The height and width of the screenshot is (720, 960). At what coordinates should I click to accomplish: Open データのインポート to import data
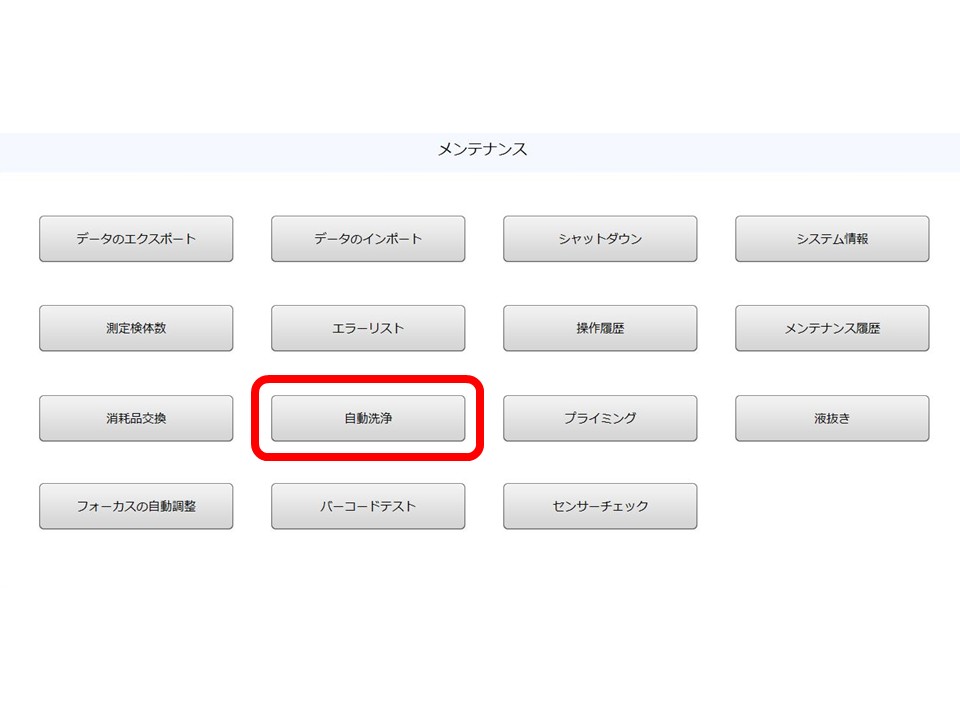pos(367,238)
